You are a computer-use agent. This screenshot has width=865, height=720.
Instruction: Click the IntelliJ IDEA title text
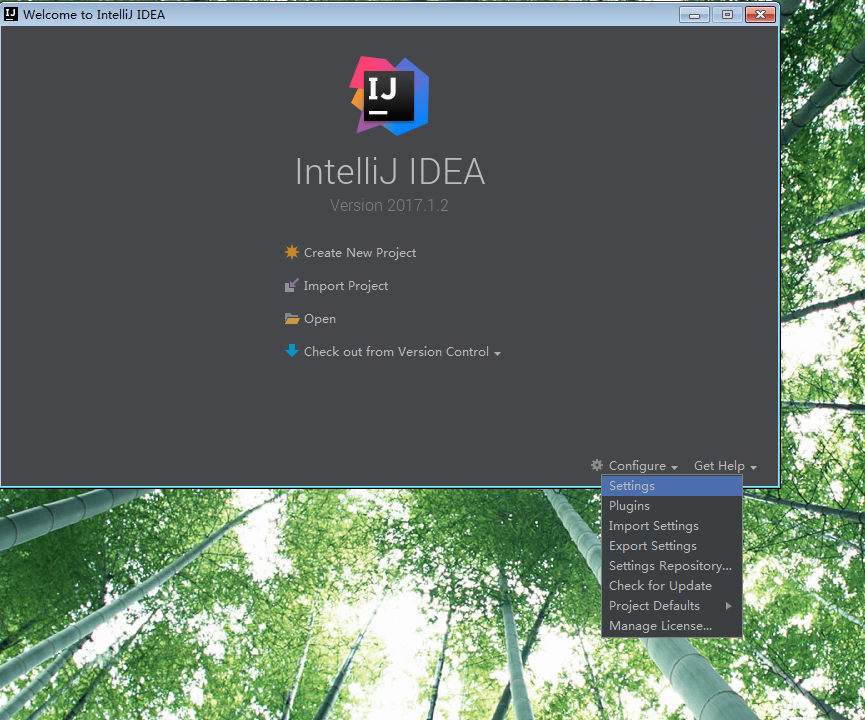tap(389, 171)
